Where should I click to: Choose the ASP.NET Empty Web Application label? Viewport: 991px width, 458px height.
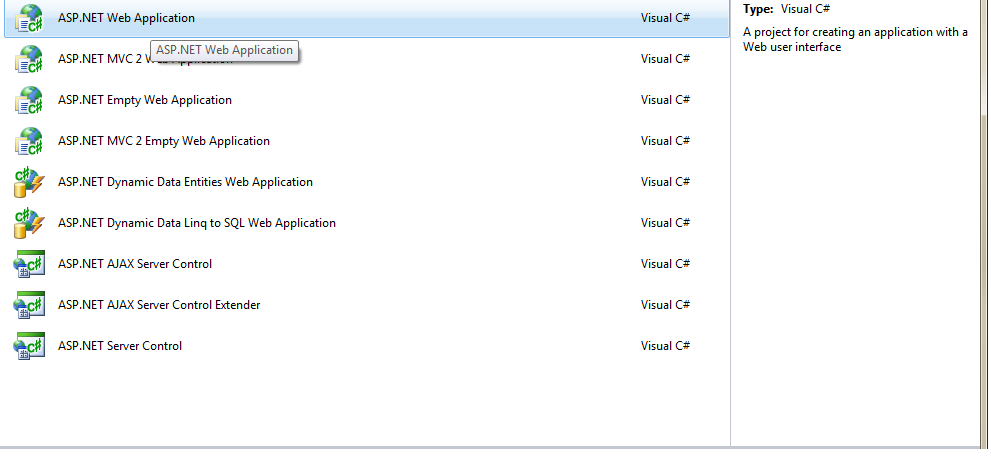point(145,100)
